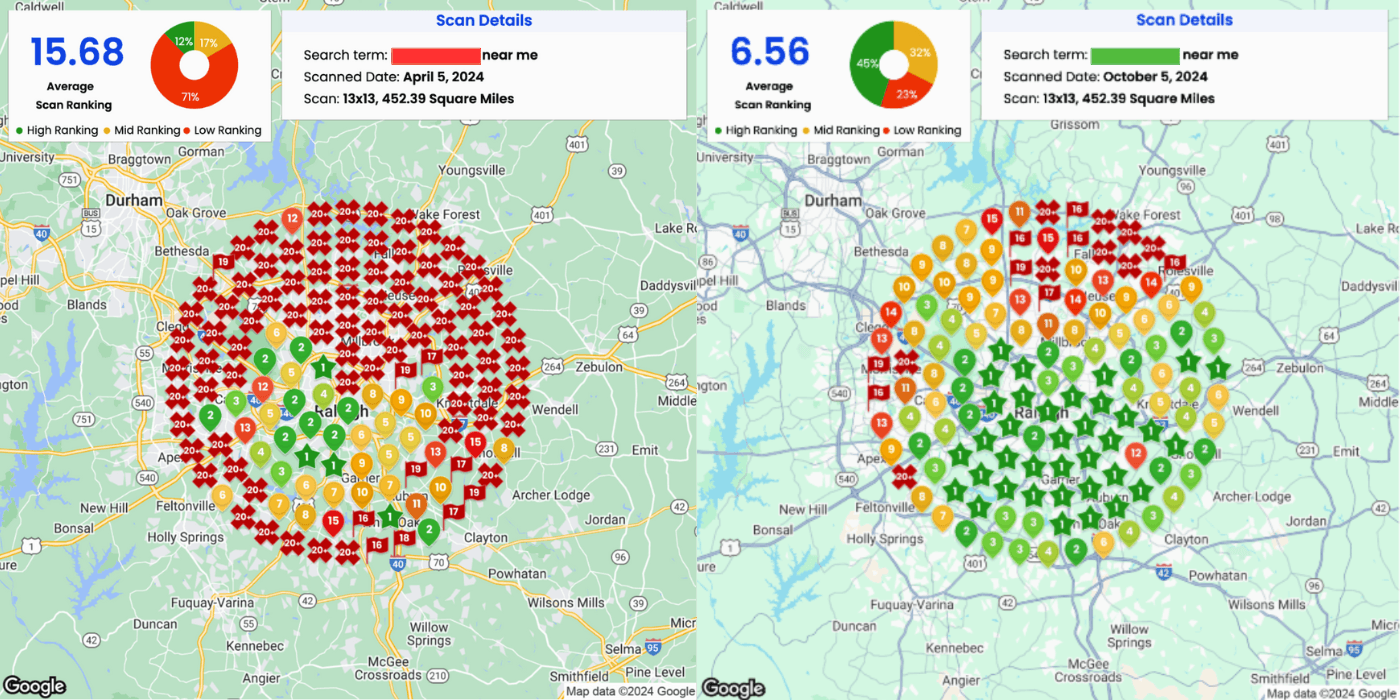
Task: Select the orange 11 pin on April map
Action: [x=415, y=503]
